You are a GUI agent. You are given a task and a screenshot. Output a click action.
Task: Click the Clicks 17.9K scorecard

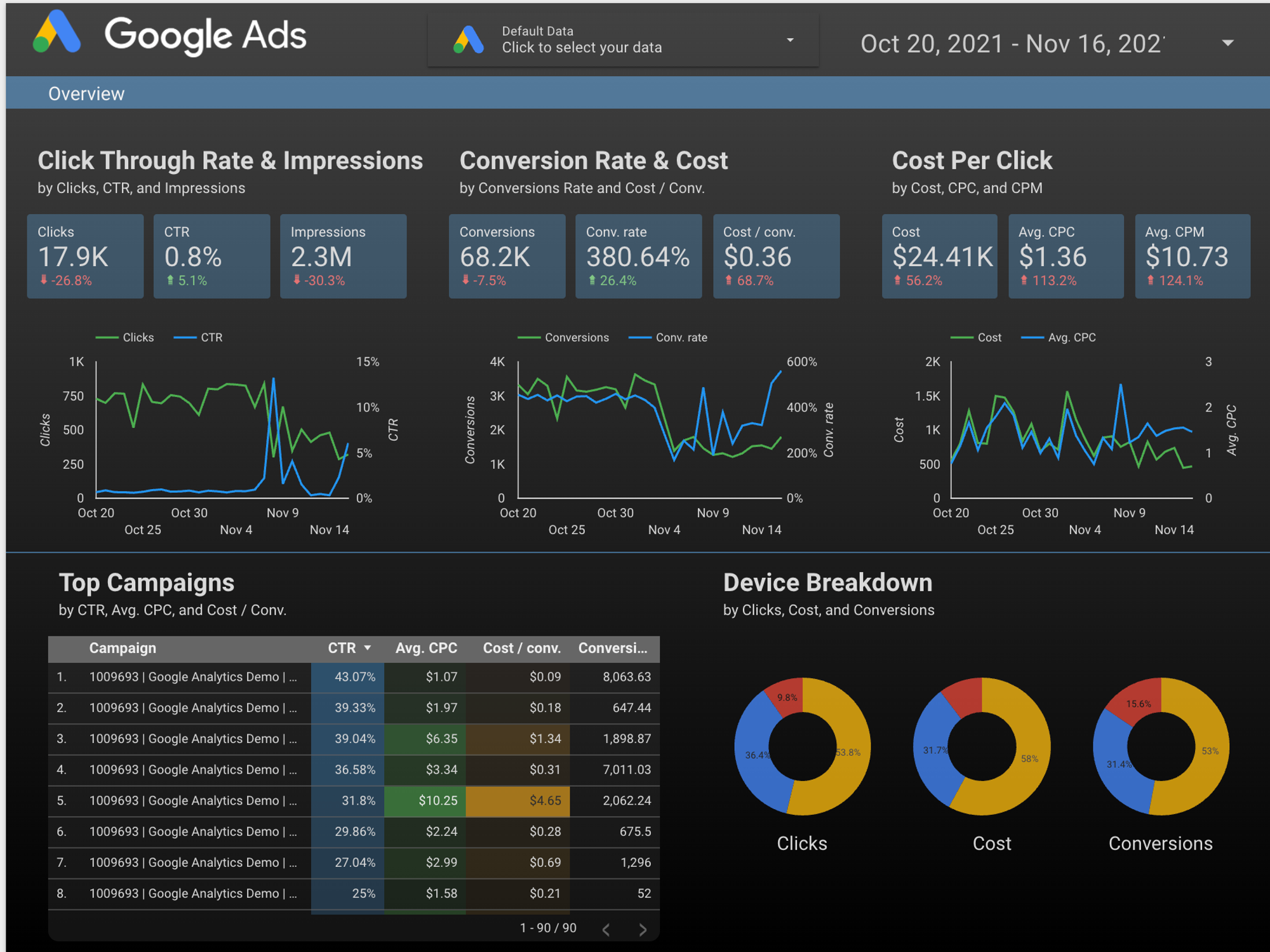85,256
